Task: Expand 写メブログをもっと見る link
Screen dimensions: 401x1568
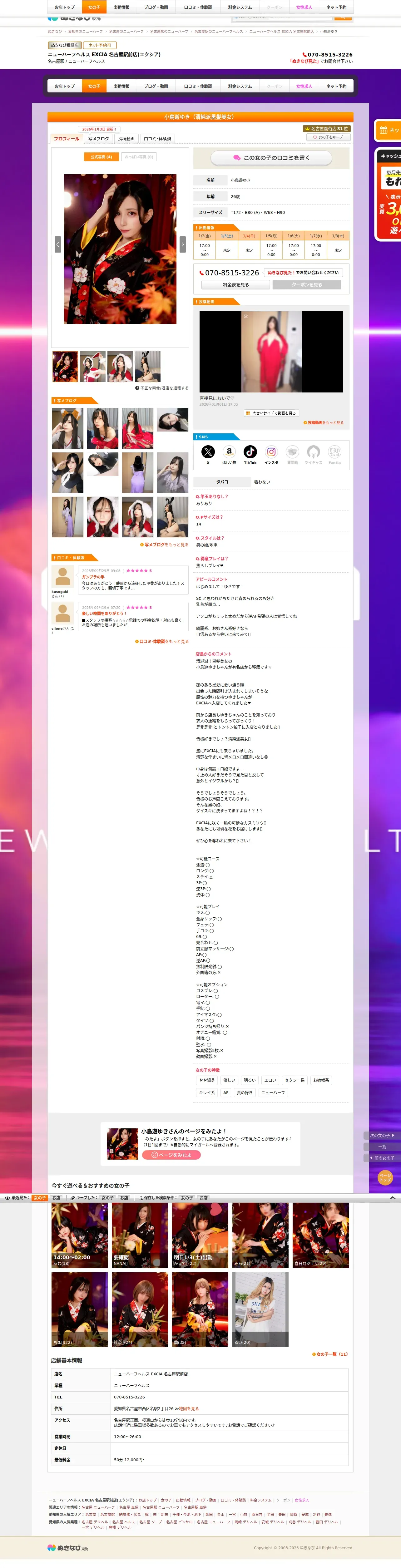Action: tap(164, 545)
